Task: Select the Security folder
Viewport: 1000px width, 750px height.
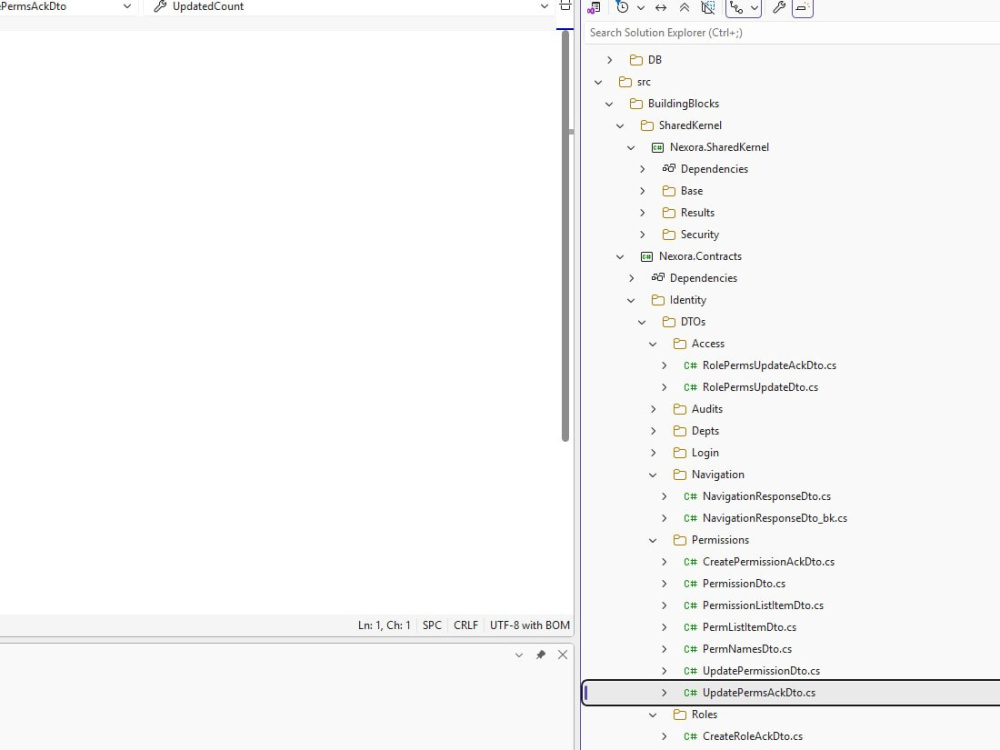Action: tap(700, 235)
